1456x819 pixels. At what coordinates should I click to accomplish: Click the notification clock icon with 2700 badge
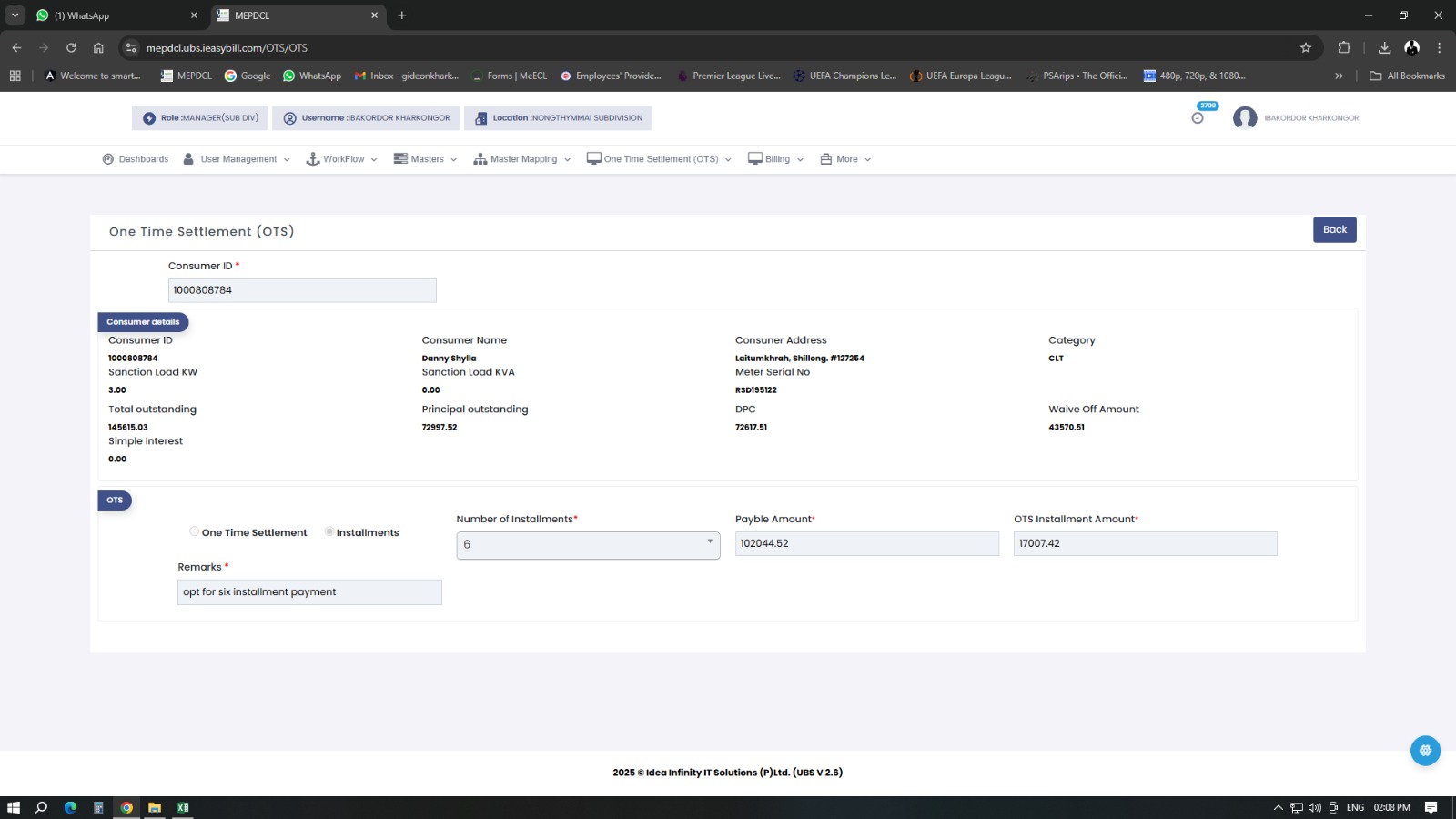pyautogui.click(x=1198, y=117)
